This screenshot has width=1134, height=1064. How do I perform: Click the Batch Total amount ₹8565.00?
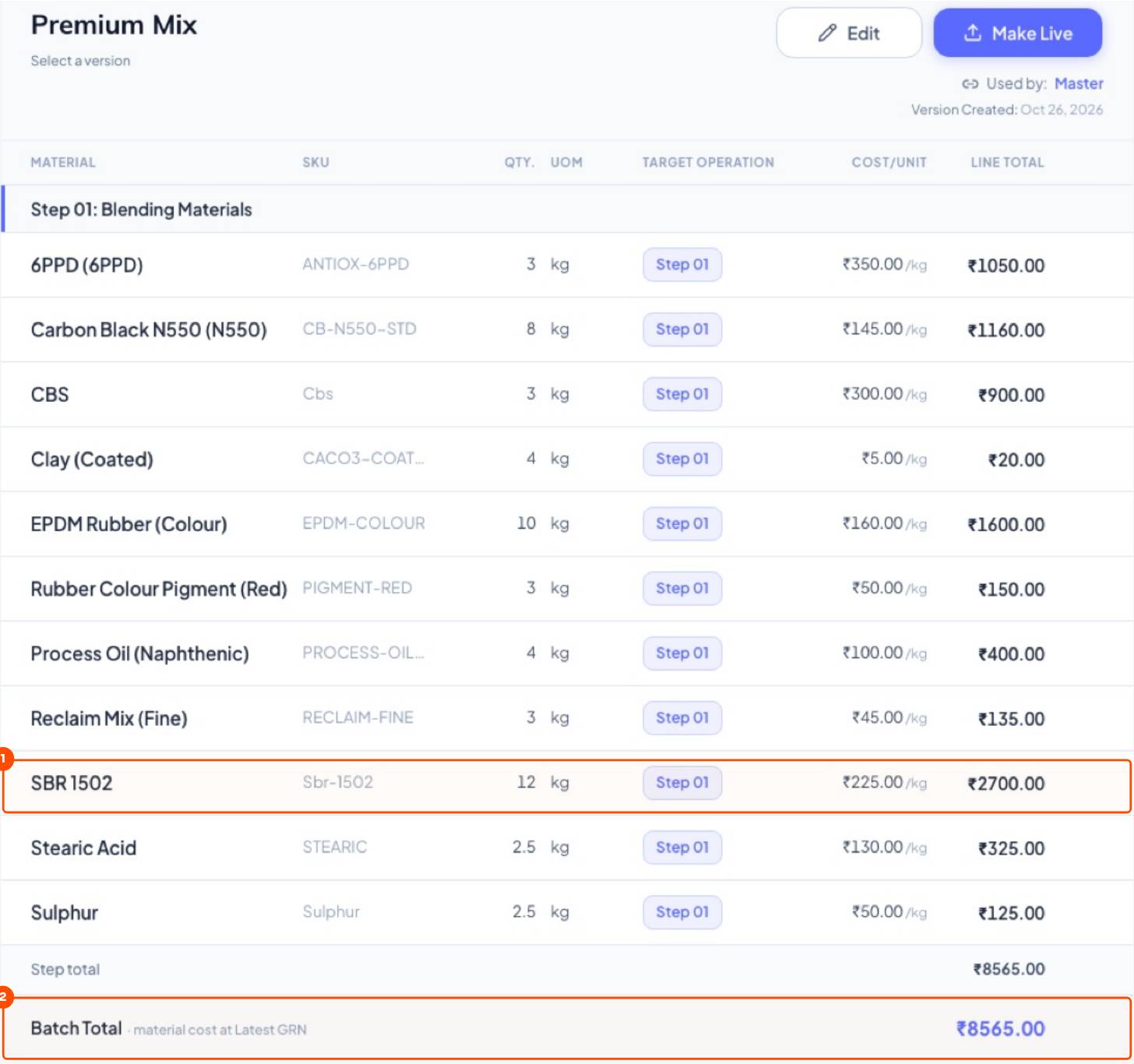coord(1000,1029)
